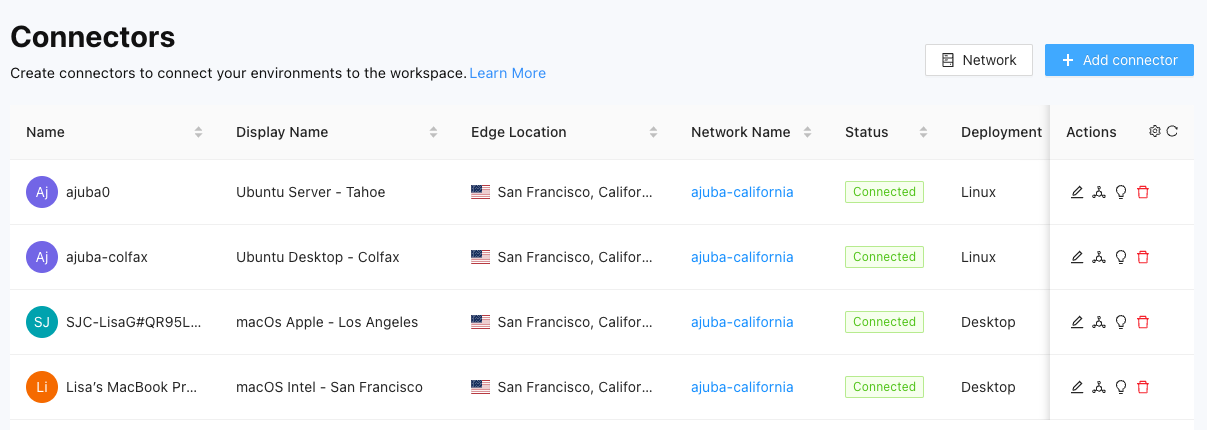
Task: Delete the ajuba-colfax connector via trash icon
Action: [x=1143, y=257]
